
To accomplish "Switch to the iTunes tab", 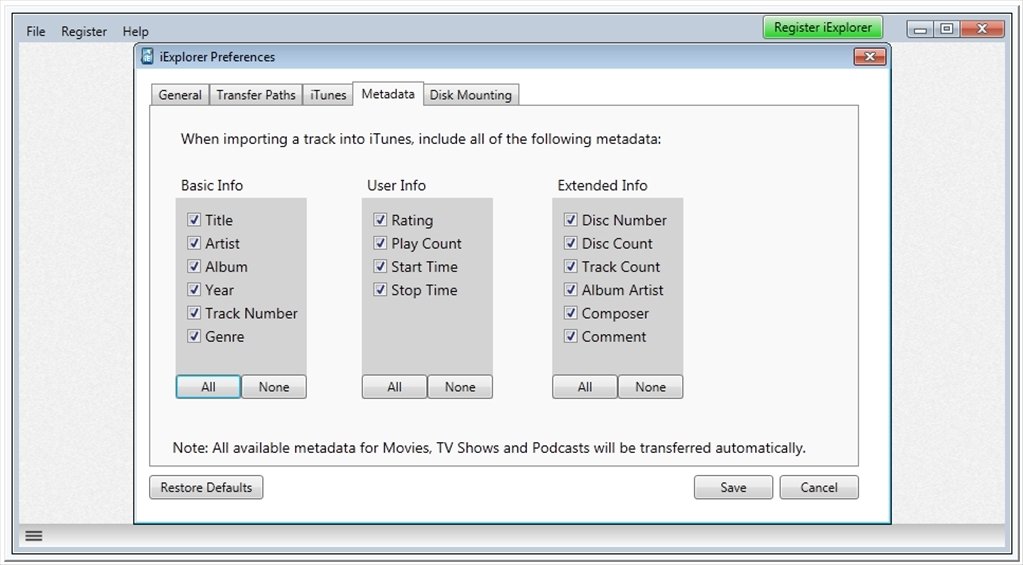I will coord(328,95).
